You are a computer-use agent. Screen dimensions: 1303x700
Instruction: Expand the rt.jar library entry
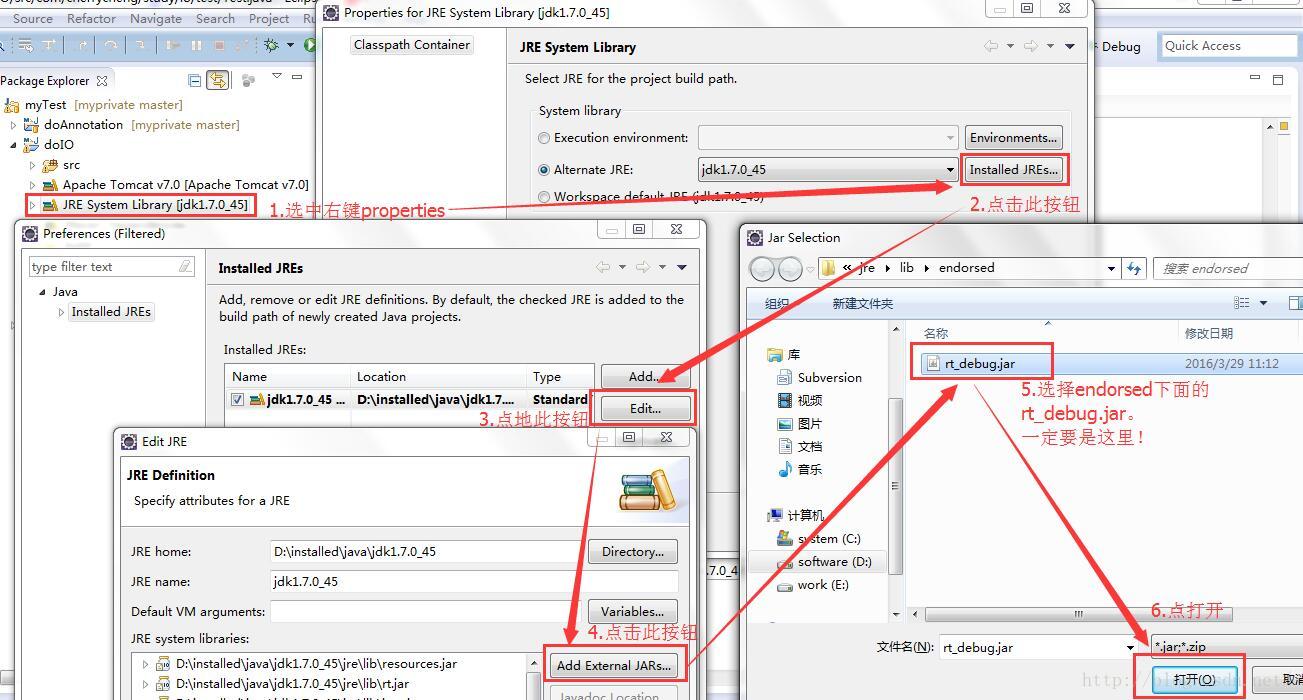click(x=146, y=684)
